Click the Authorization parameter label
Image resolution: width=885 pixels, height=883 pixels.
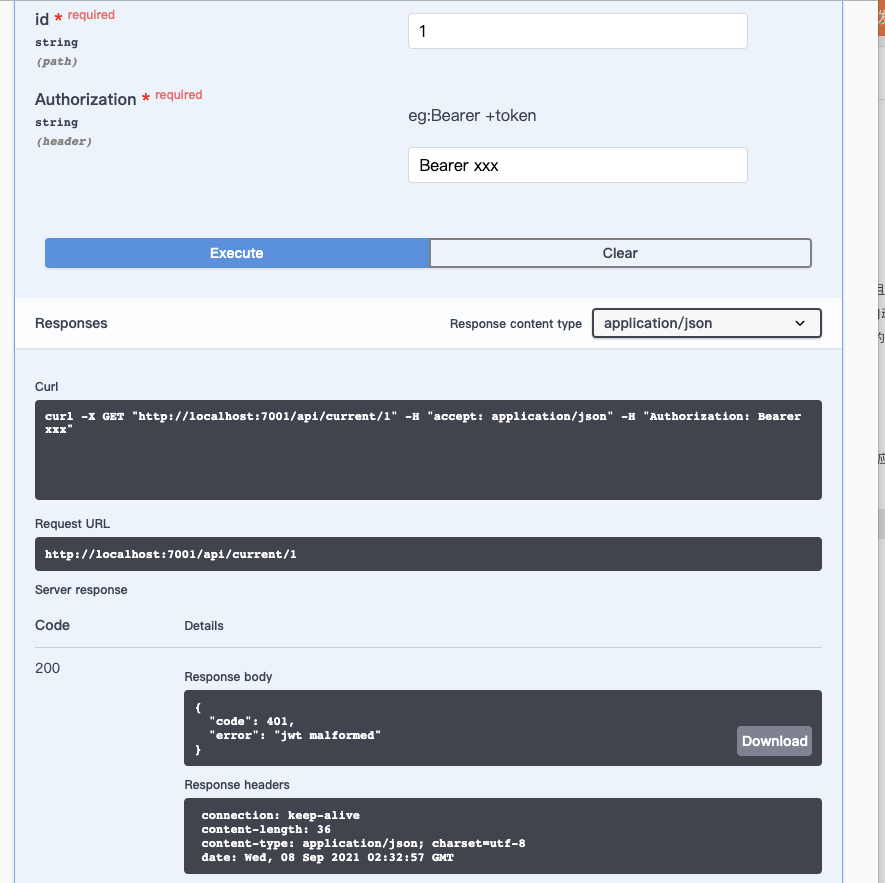point(85,99)
